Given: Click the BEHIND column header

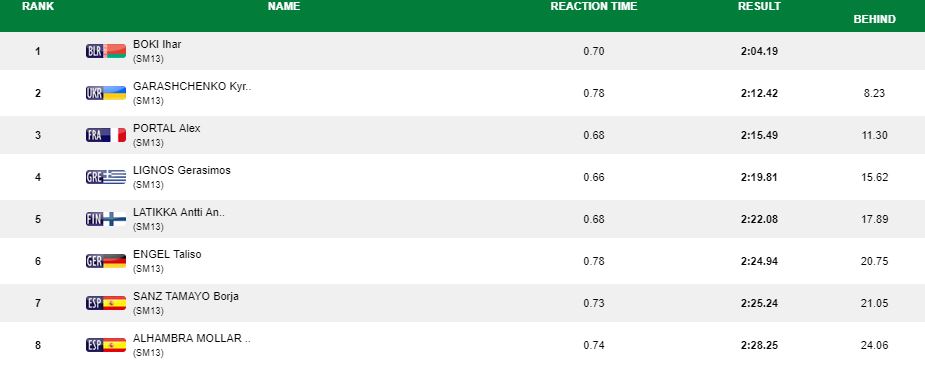Looking at the screenshot, I should pyautogui.click(x=874, y=19).
